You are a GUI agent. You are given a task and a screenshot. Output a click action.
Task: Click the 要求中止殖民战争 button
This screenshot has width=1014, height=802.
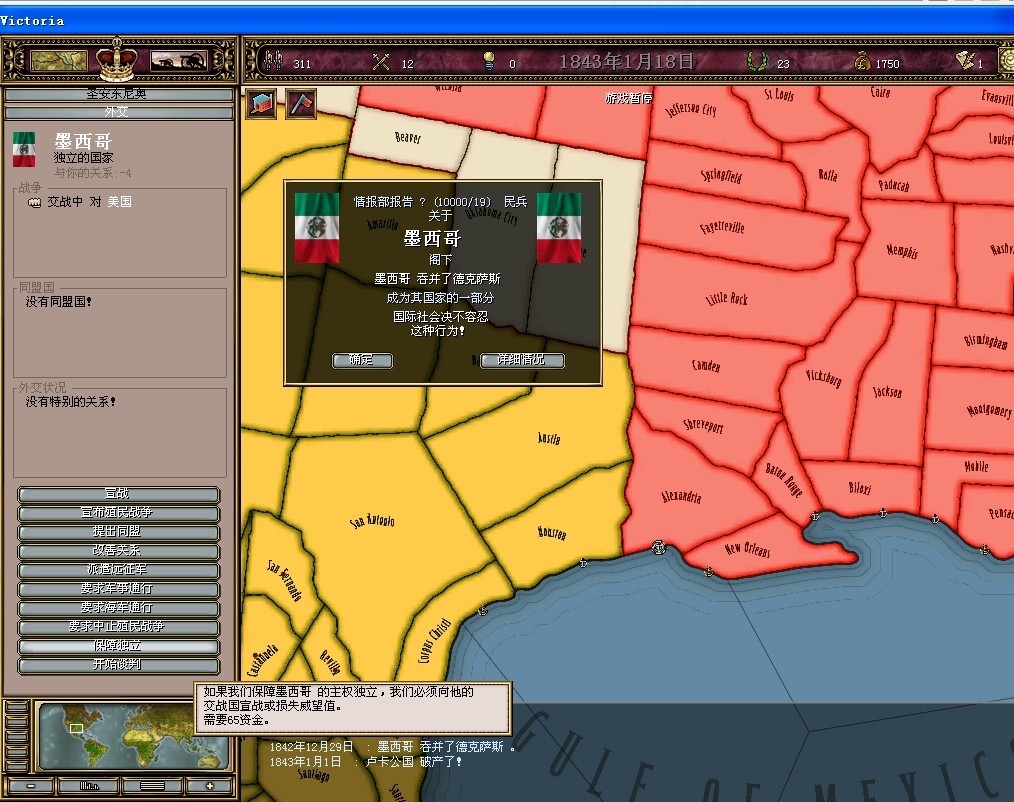(118, 627)
